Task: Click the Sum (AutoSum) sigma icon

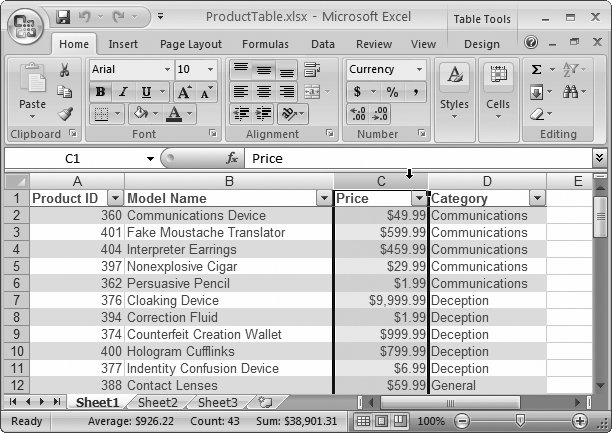Action: click(x=537, y=70)
